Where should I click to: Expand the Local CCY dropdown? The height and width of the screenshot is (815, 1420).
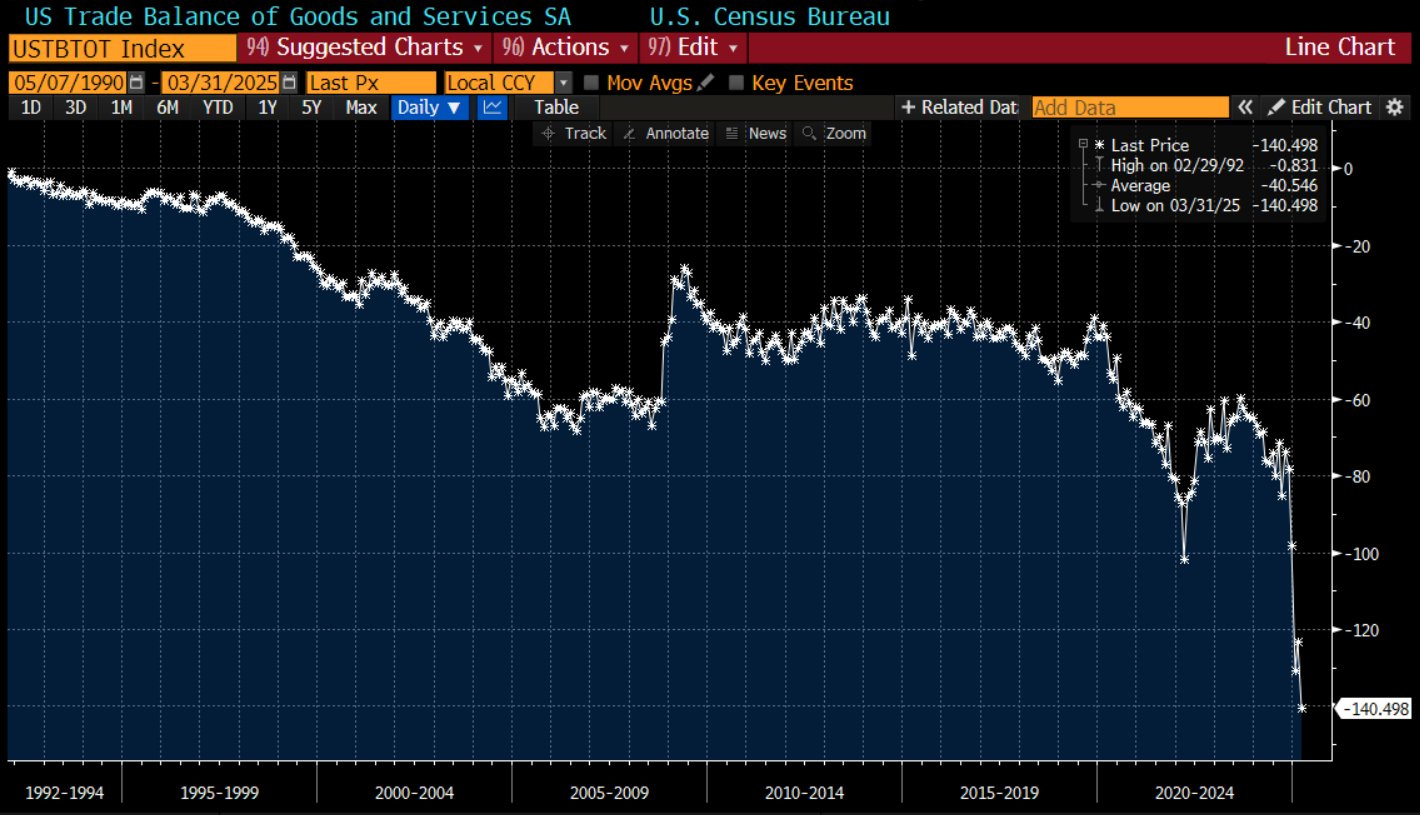(x=563, y=83)
